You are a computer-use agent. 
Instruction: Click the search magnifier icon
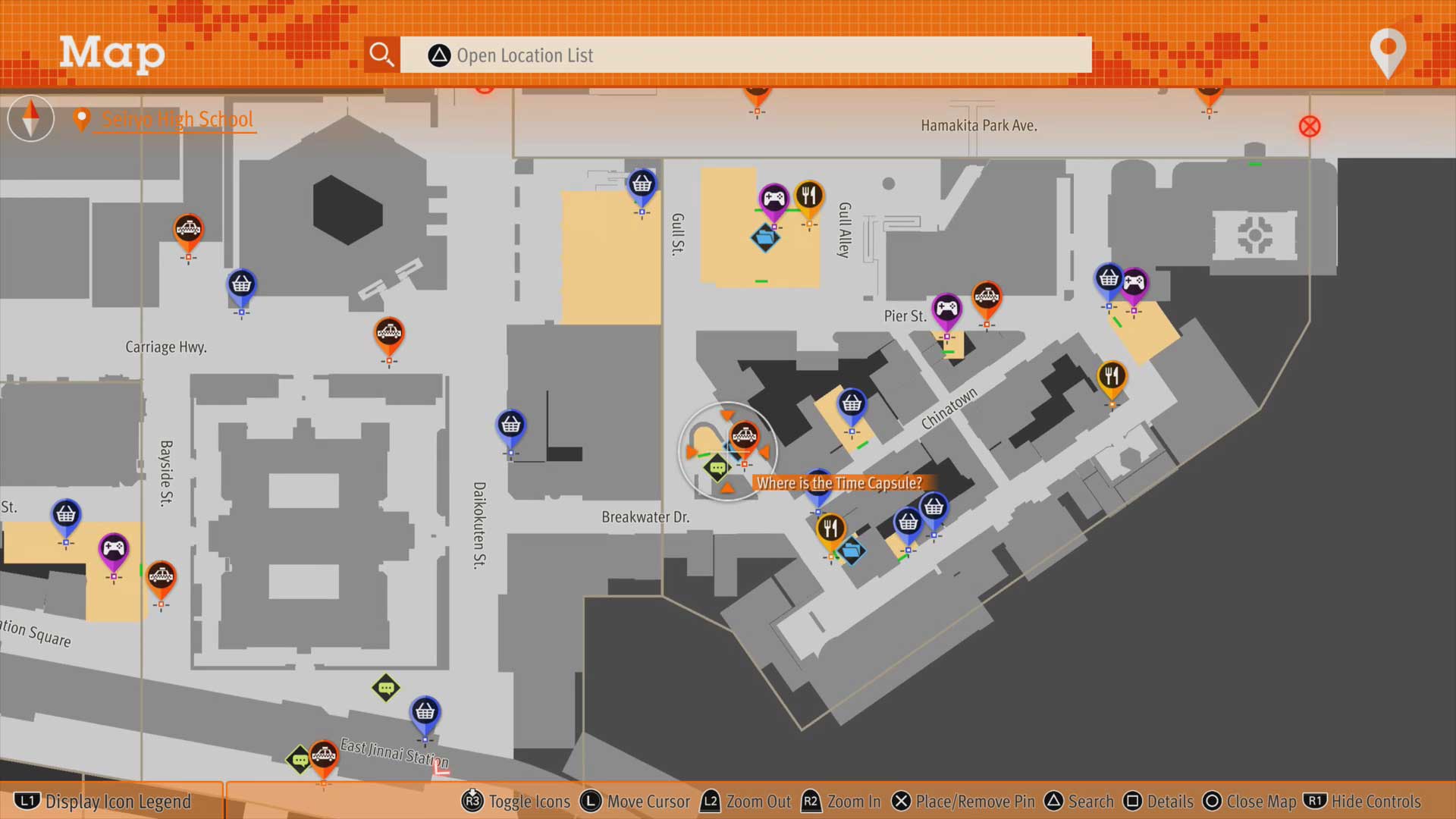381,55
